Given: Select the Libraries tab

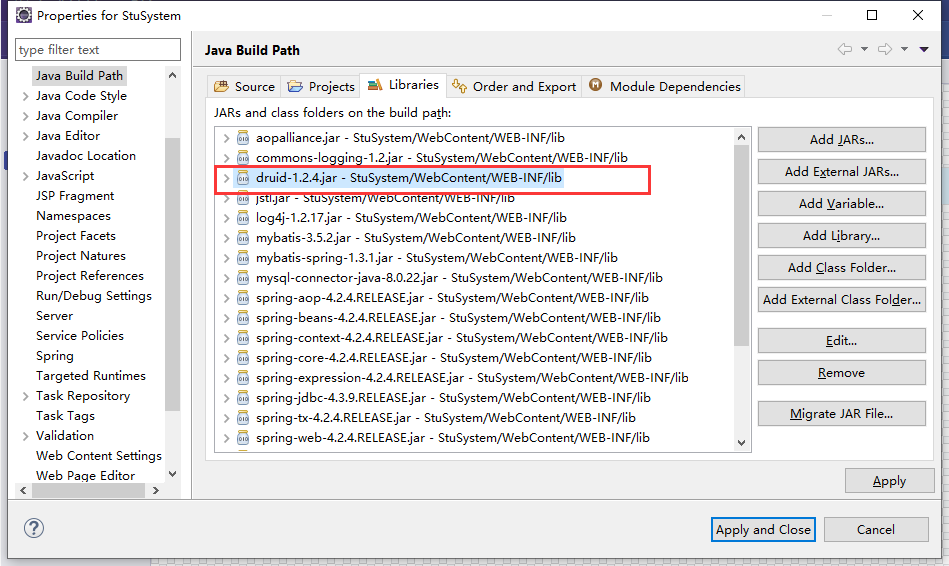Looking at the screenshot, I should 403,85.
